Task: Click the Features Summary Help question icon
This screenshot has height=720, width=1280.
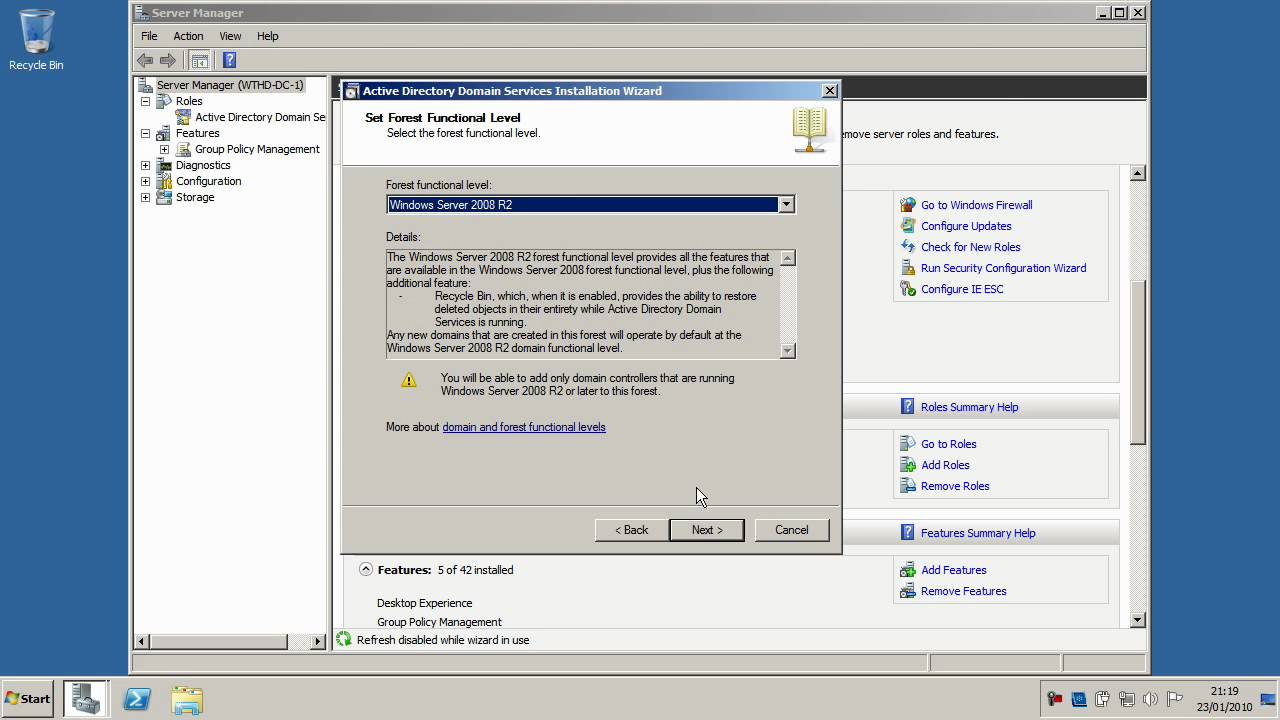Action: [x=908, y=533]
